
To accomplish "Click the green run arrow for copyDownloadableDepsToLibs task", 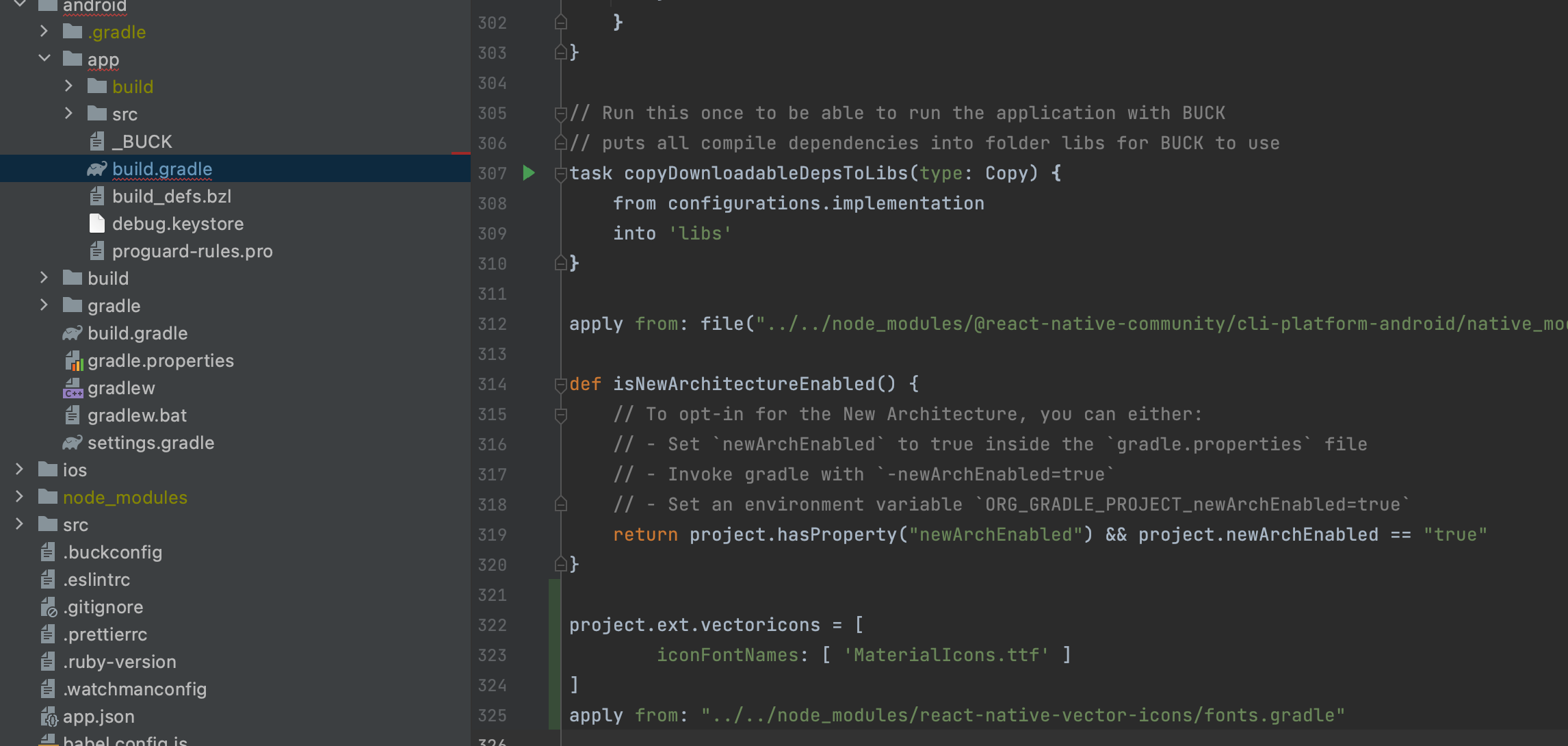I will (x=529, y=173).
